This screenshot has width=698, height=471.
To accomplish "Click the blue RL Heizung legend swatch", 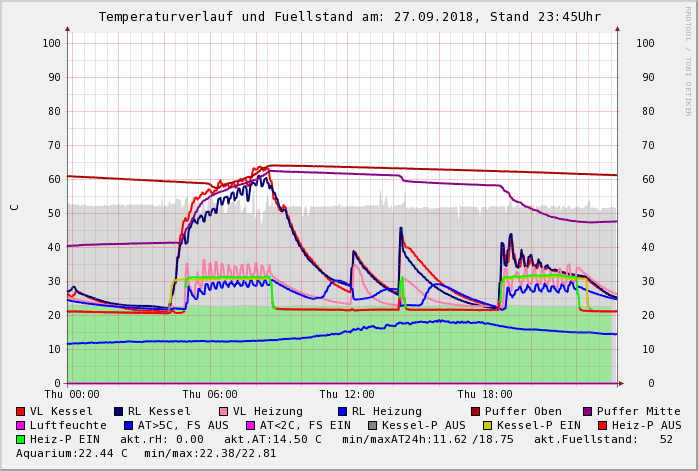I will tap(343, 411).
